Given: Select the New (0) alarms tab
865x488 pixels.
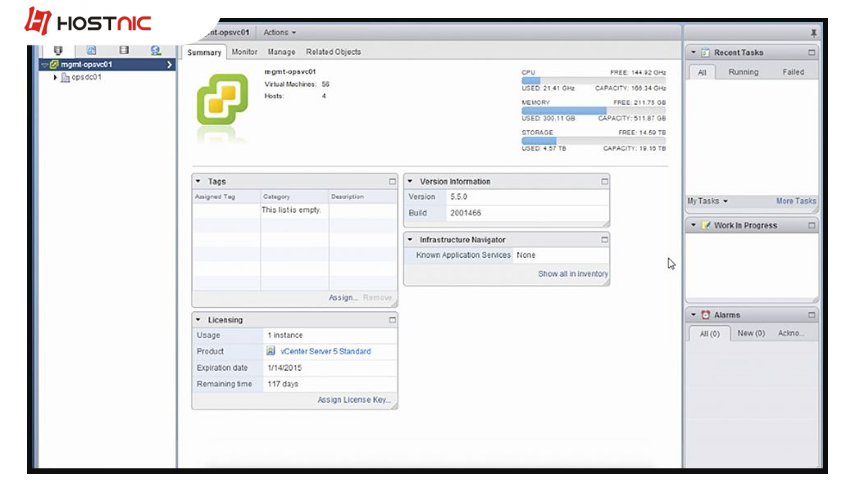Looking at the screenshot, I should pos(751,333).
